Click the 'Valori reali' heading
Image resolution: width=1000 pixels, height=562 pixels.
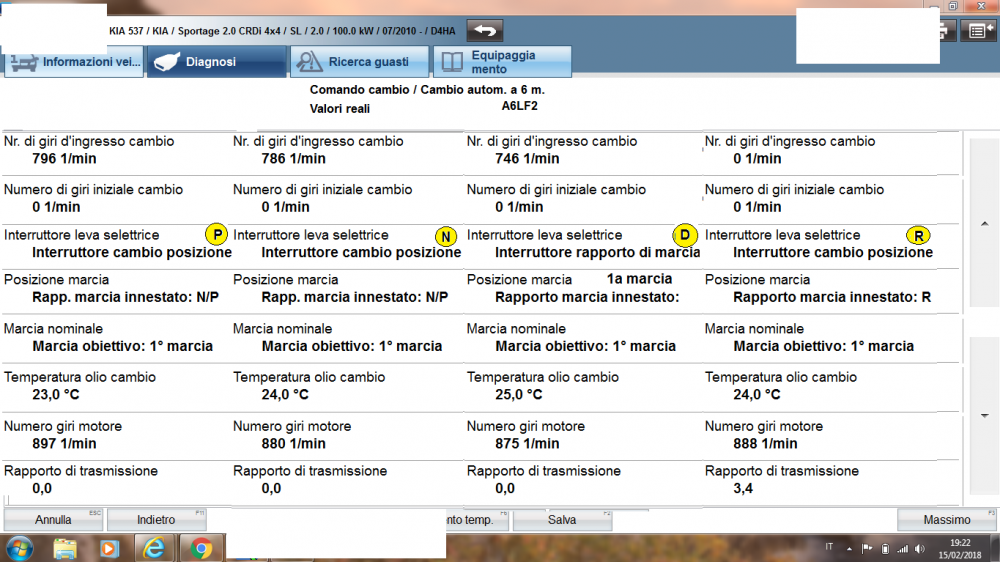point(339,109)
